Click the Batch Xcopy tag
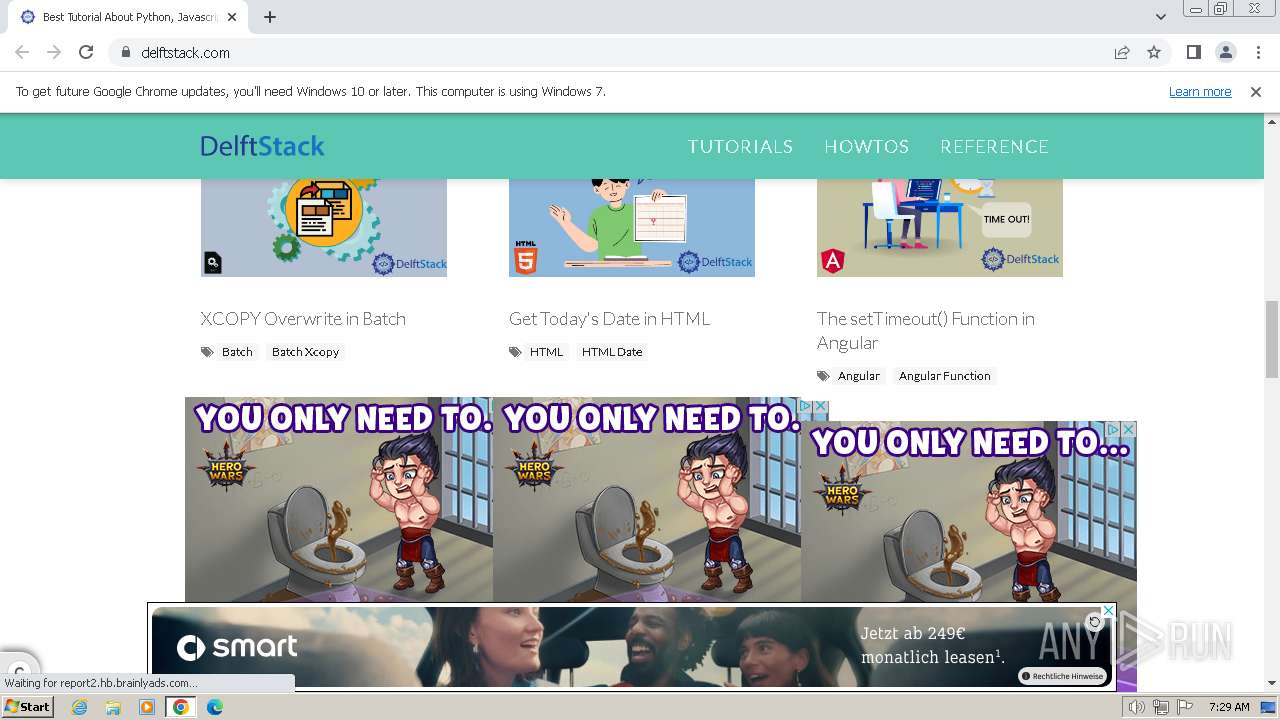Viewport: 1280px width, 720px height. click(305, 352)
